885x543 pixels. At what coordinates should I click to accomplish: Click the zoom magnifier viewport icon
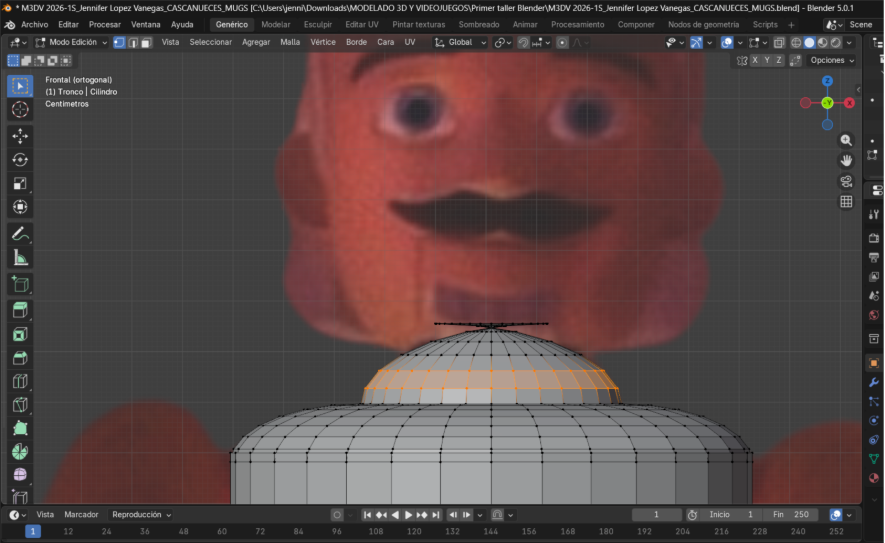(x=846, y=141)
